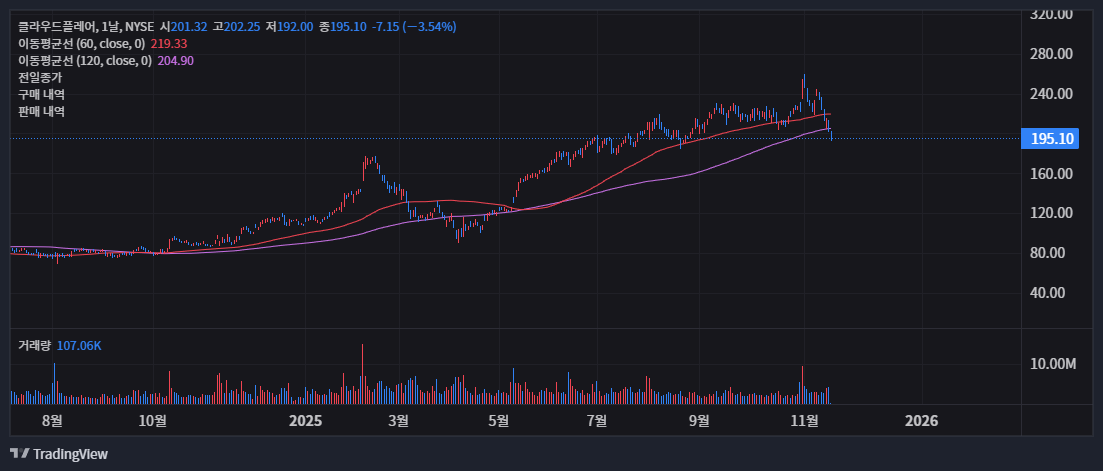Image resolution: width=1103 pixels, height=471 pixels.
Task: Click the 320.00 level on the price axis
Action: [1051, 14]
